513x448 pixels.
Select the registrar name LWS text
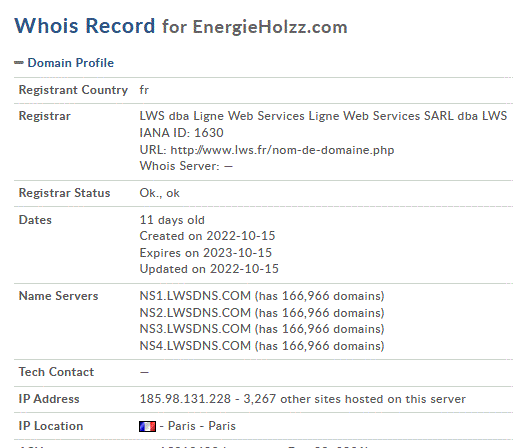coord(323,116)
